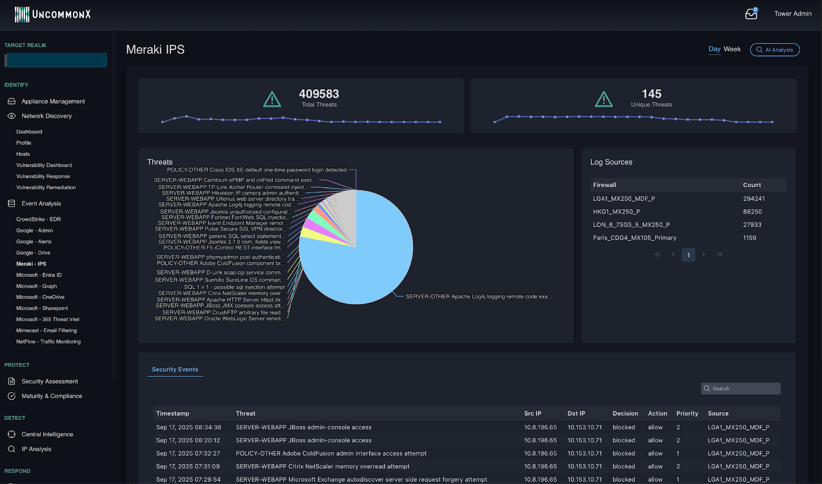Image resolution: width=822 pixels, height=484 pixels.
Task: Click the Security Events search field
Action: (x=745, y=388)
